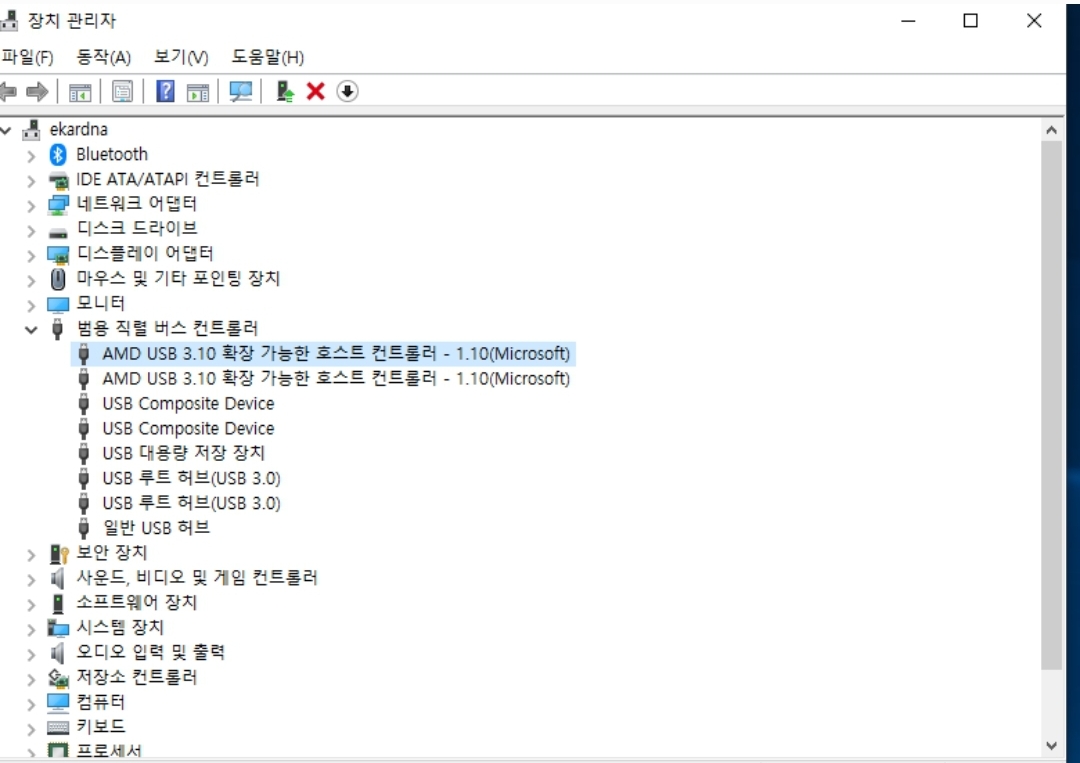The width and height of the screenshot is (1080, 763).
Task: Click Scan for hardware changes icon
Action: tap(241, 92)
